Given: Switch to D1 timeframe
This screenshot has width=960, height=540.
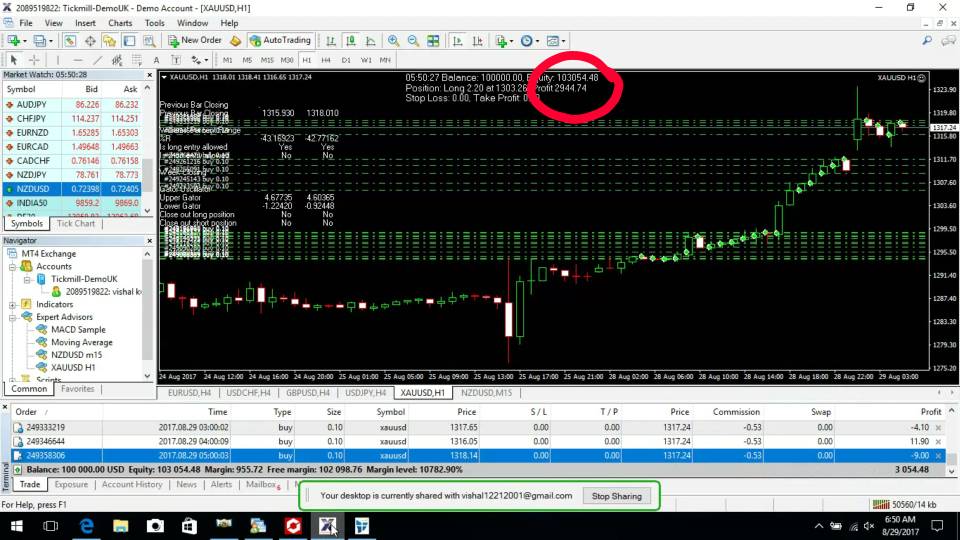Looking at the screenshot, I should pyautogui.click(x=346, y=60).
